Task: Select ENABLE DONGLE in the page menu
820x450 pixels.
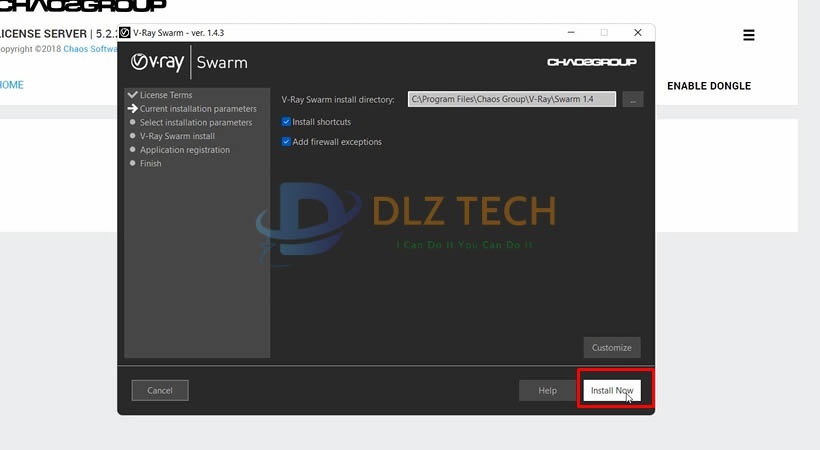Action: point(708,86)
